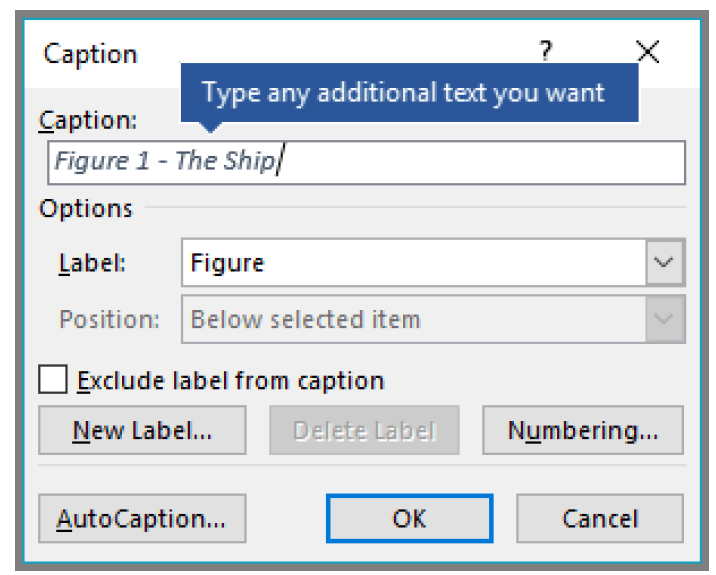Tick the Exclude label from caption checkbox
This screenshot has width=716, height=575.
tap(53, 379)
